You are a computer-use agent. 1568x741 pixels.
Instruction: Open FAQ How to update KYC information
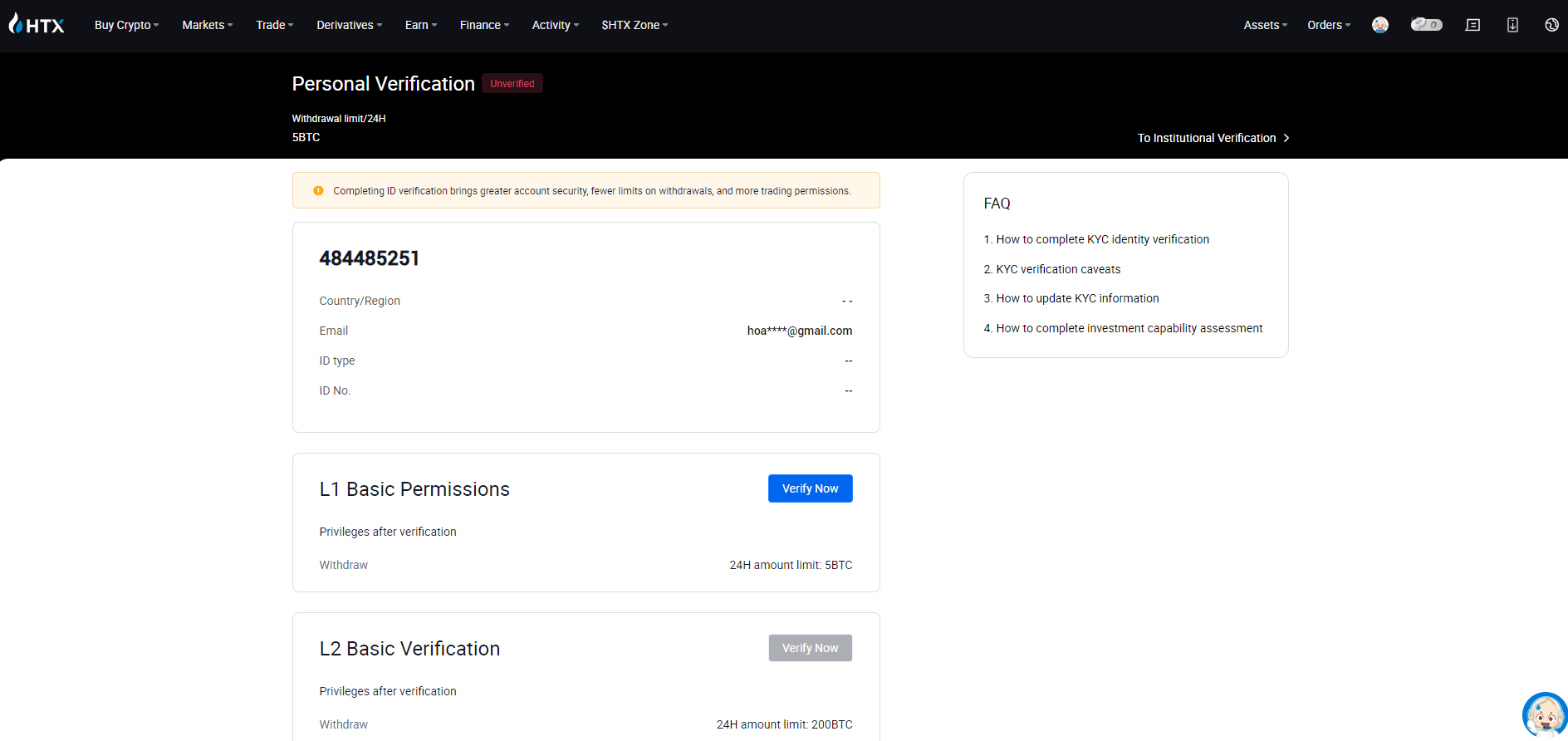point(1071,298)
